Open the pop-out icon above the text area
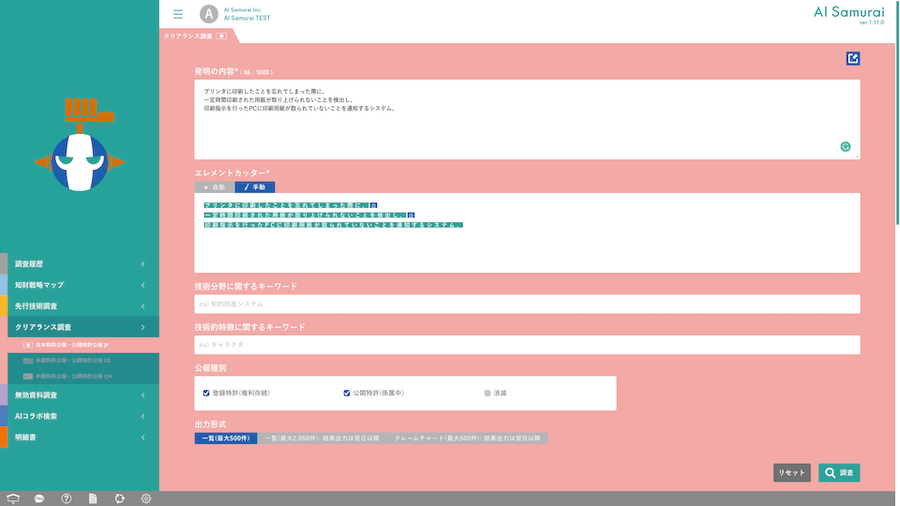The height and width of the screenshot is (506, 900). (852, 59)
